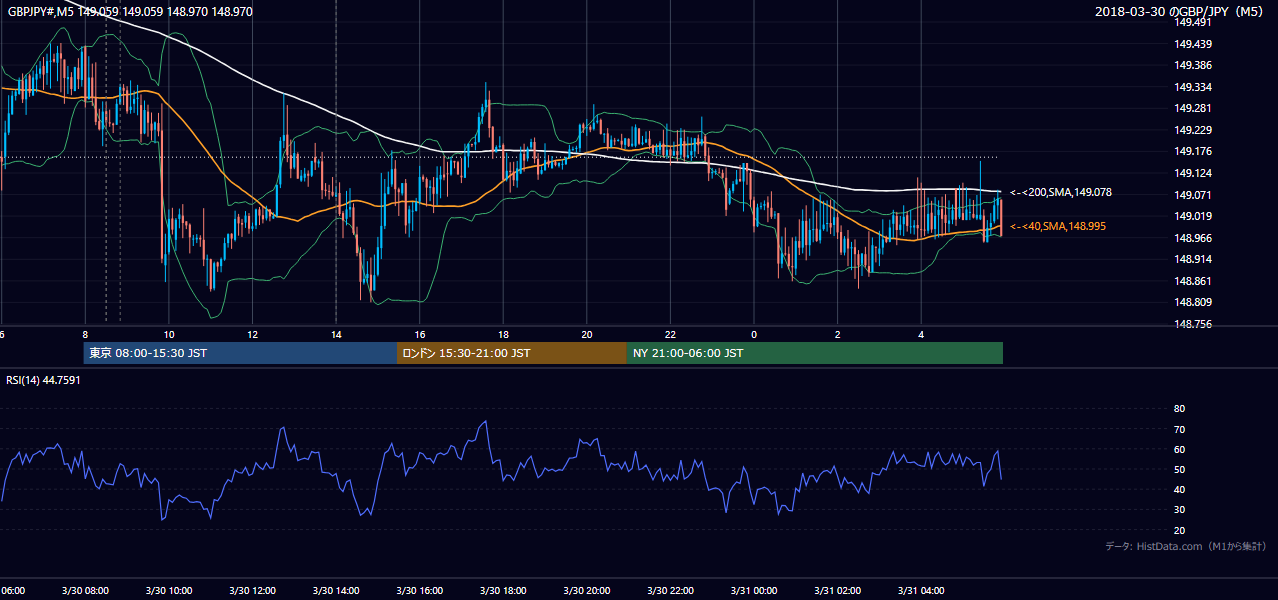Click price axis label 149.071
The height and width of the screenshot is (600, 1278).
(x=1194, y=195)
